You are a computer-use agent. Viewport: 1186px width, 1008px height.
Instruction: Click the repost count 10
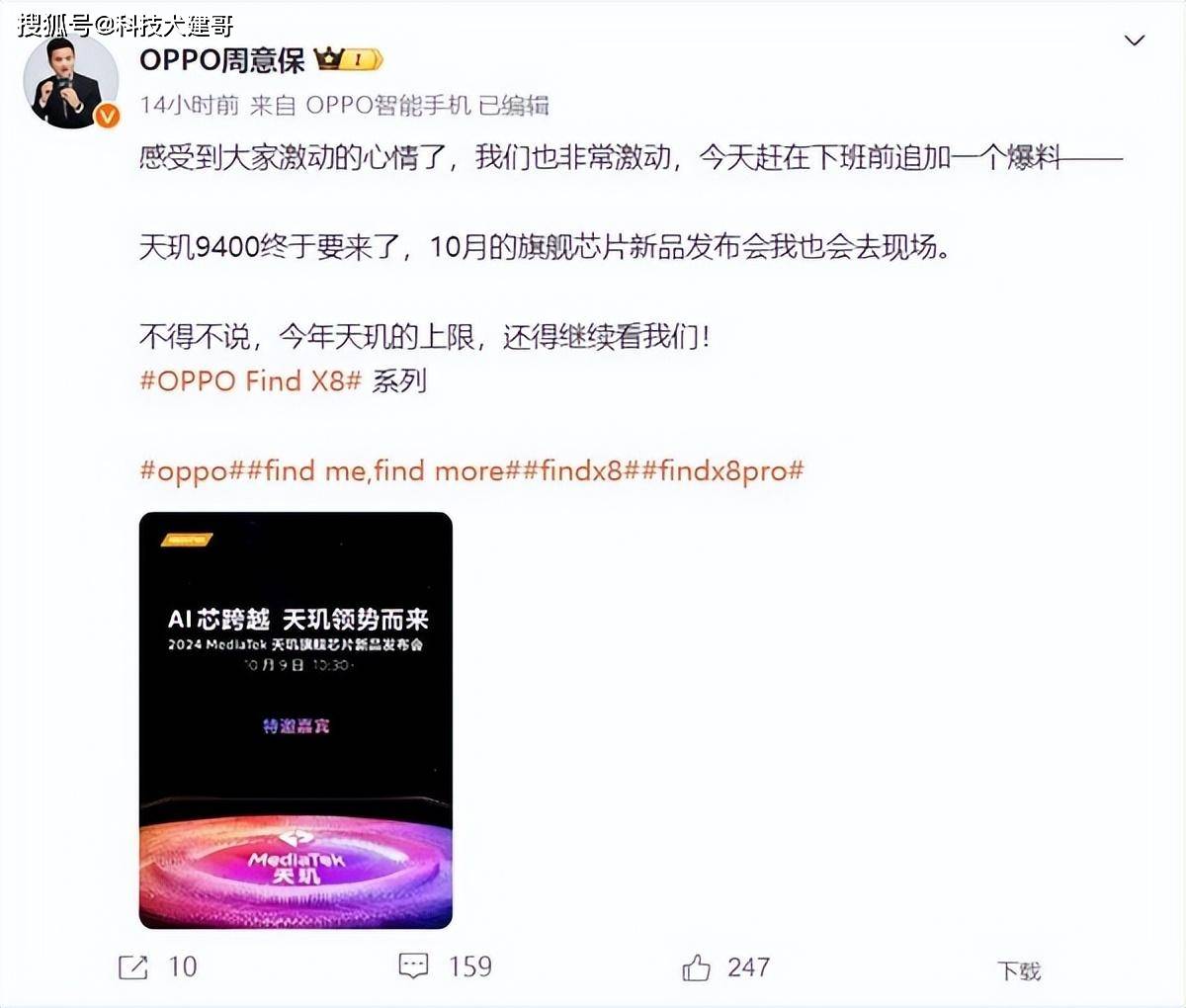(x=183, y=966)
